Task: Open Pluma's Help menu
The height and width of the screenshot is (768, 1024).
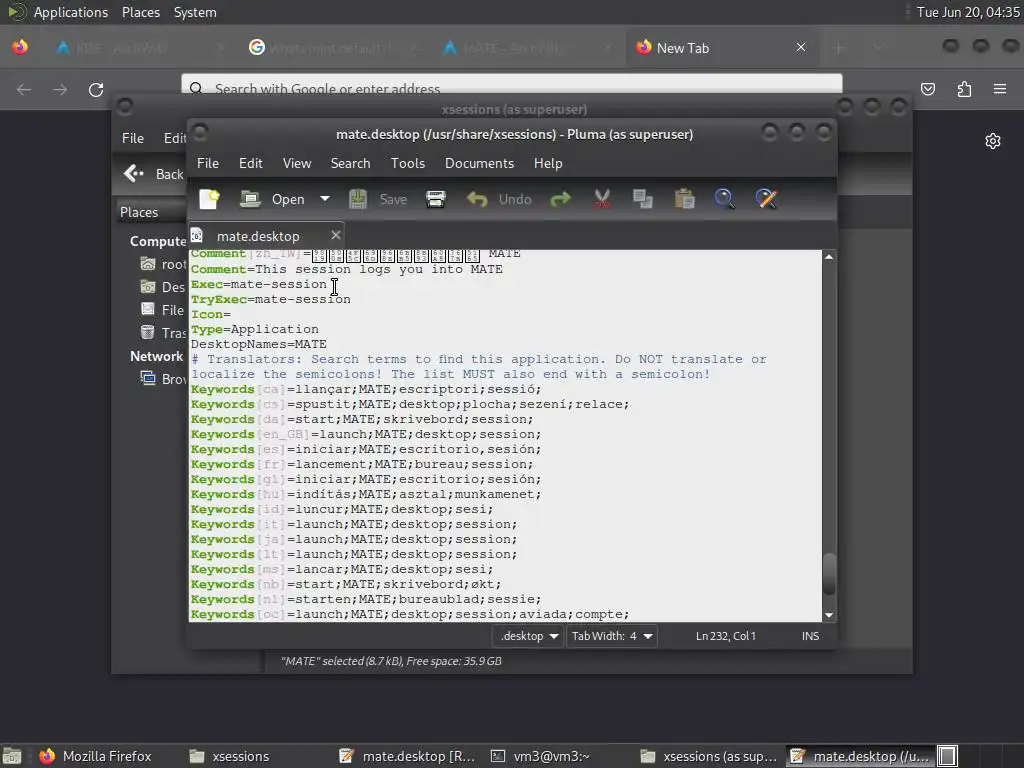Action: tap(548, 163)
